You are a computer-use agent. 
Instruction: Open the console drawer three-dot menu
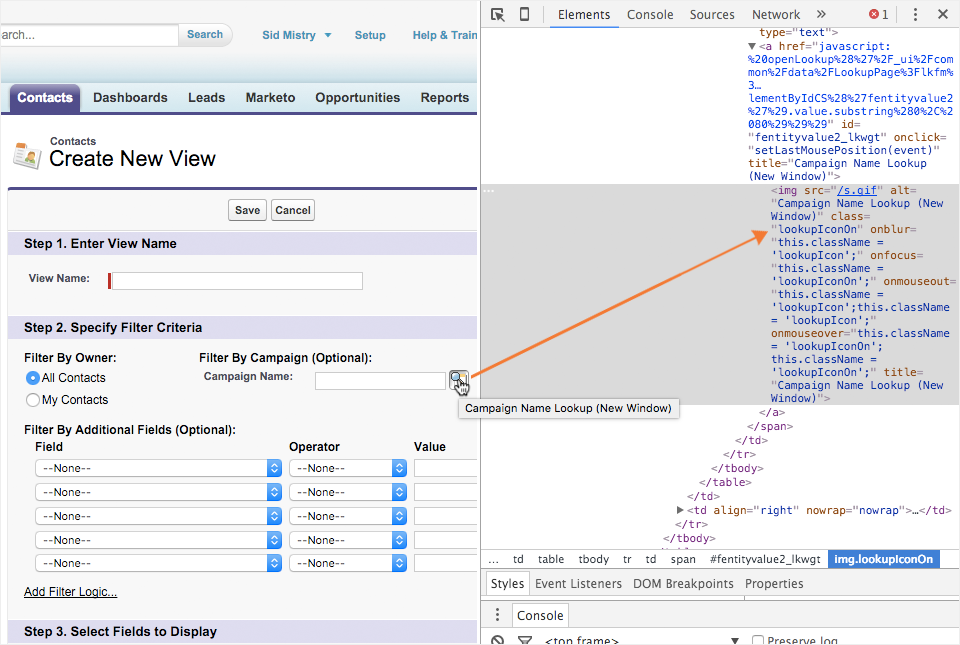point(497,615)
